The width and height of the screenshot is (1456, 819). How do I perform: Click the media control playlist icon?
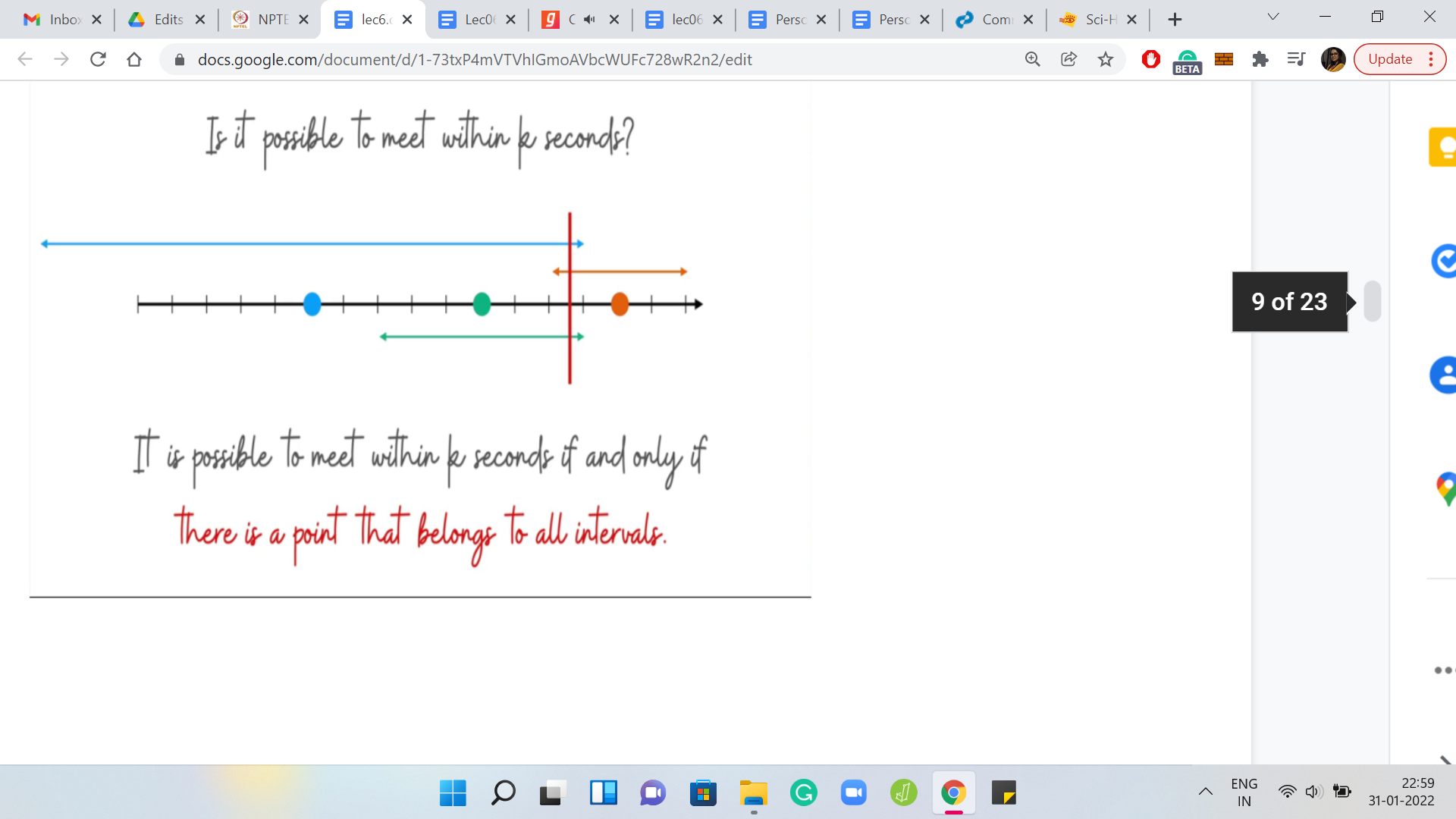(1296, 59)
